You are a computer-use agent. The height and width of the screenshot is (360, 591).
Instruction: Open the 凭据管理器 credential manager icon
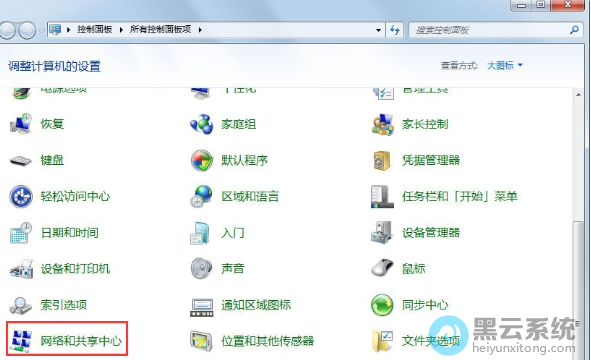pos(382,160)
